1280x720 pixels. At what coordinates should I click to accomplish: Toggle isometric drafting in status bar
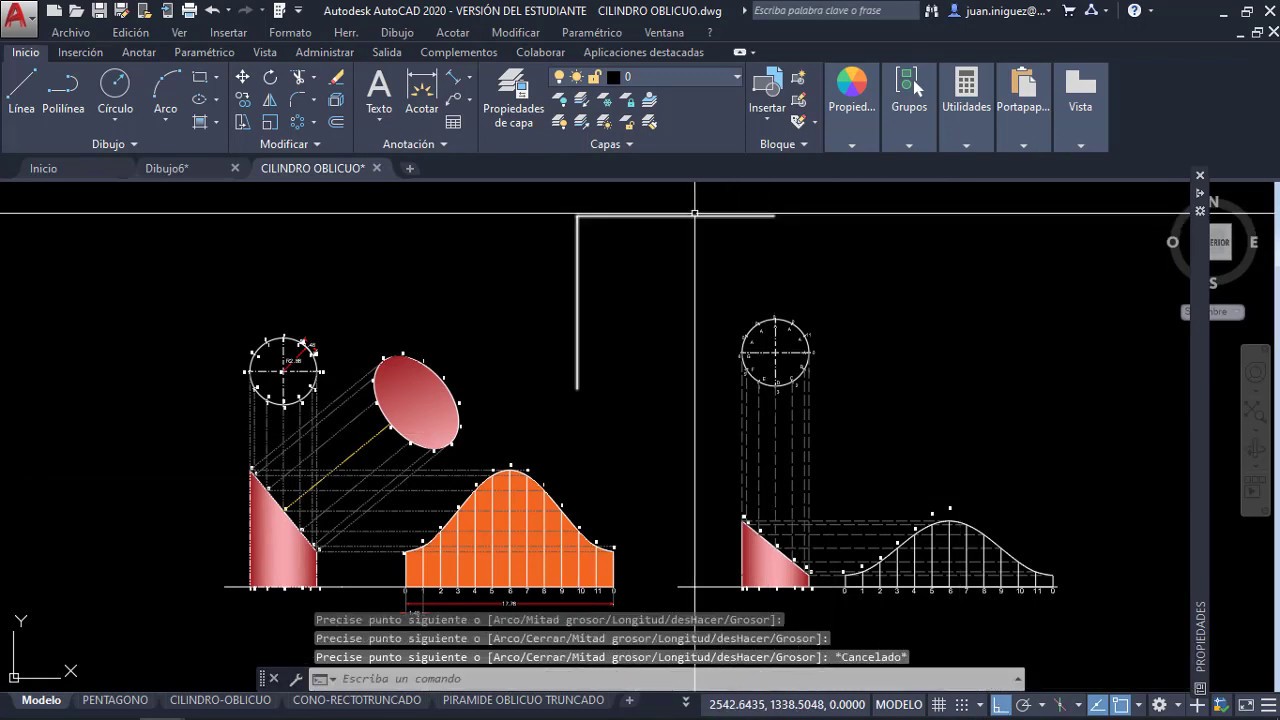tap(1060, 705)
